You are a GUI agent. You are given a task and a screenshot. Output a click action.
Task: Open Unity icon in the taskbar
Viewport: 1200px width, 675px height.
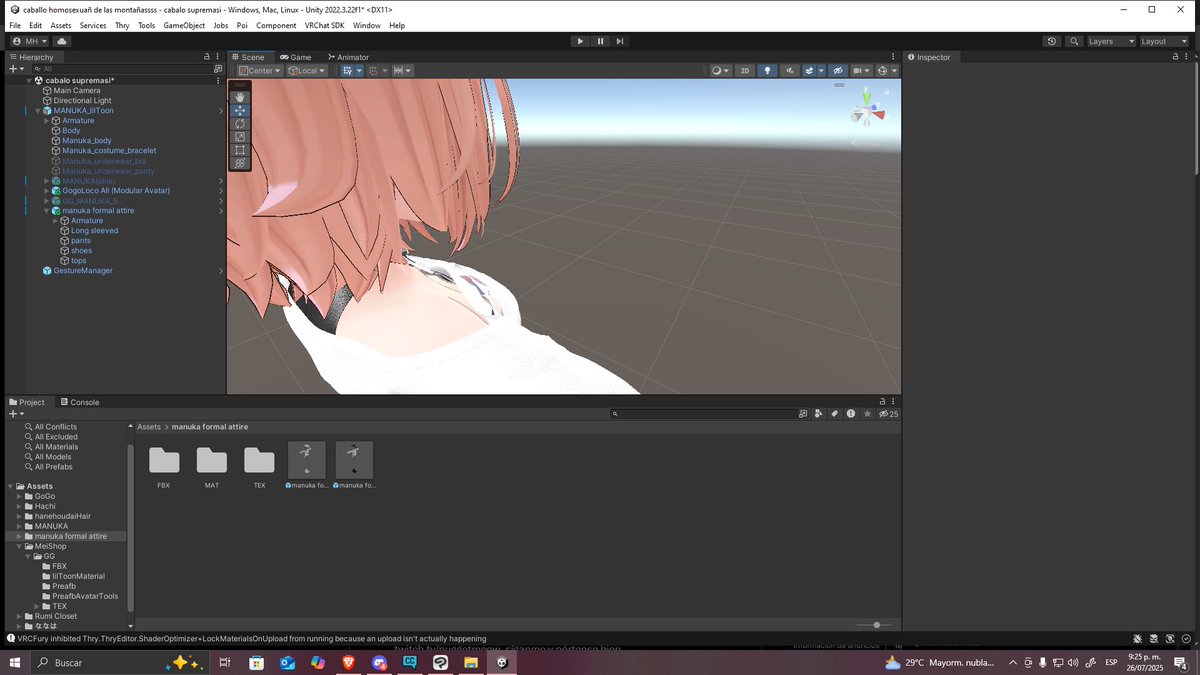[x=502, y=662]
